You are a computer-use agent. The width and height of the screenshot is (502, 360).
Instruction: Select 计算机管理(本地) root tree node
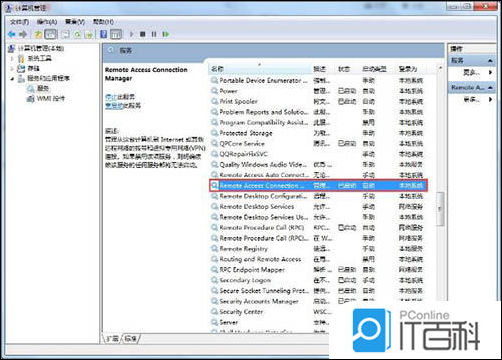[40, 48]
